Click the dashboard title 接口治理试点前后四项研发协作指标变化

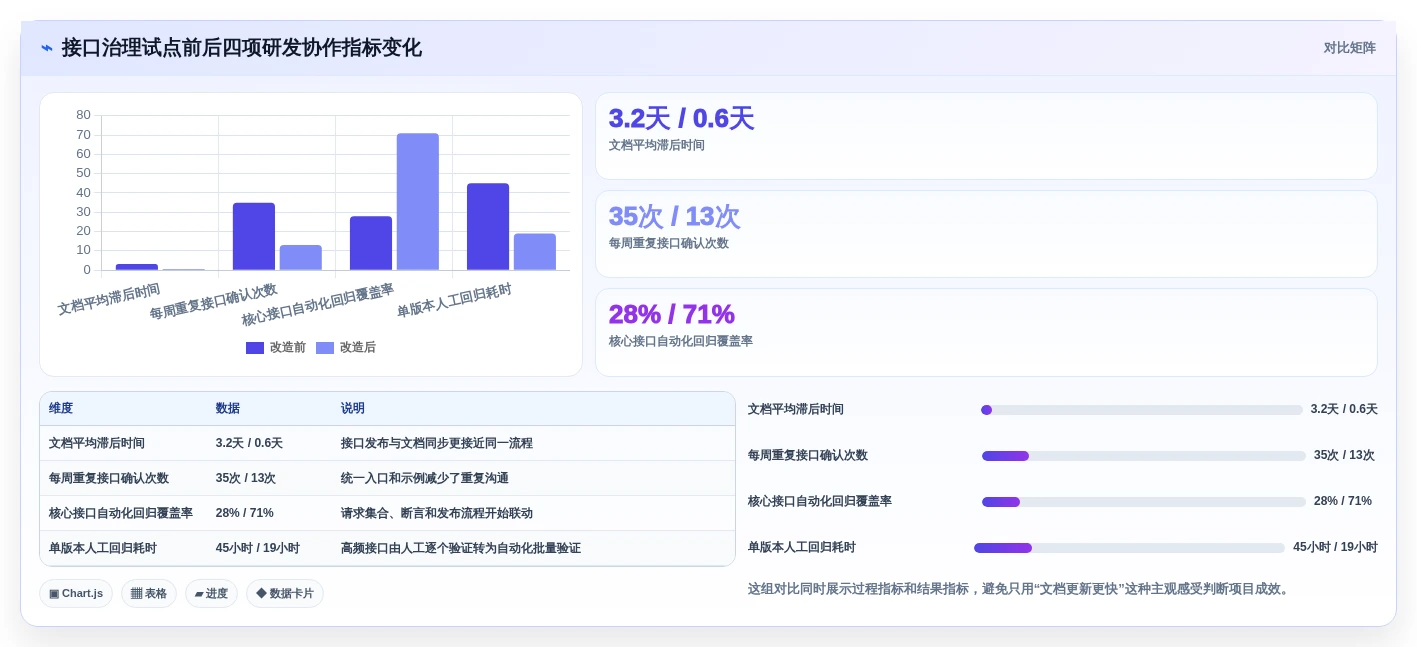click(x=241, y=48)
